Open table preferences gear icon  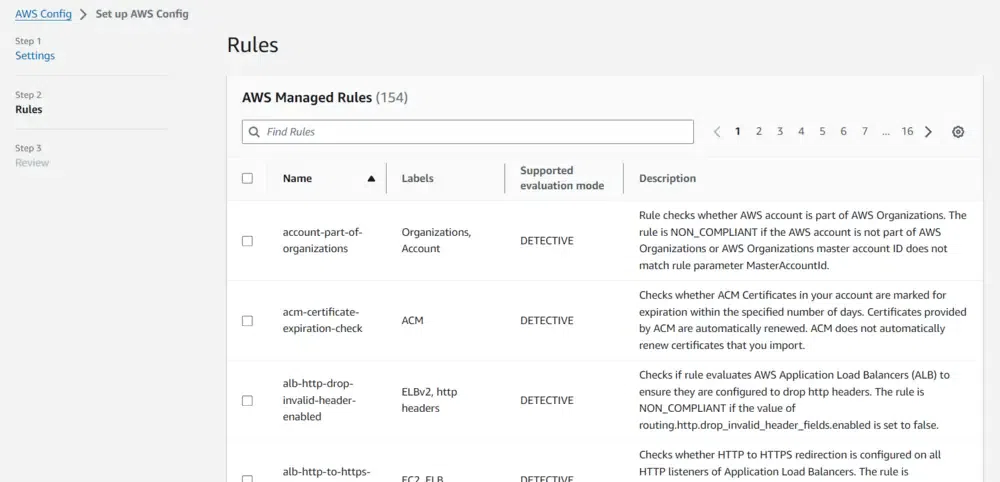(958, 132)
